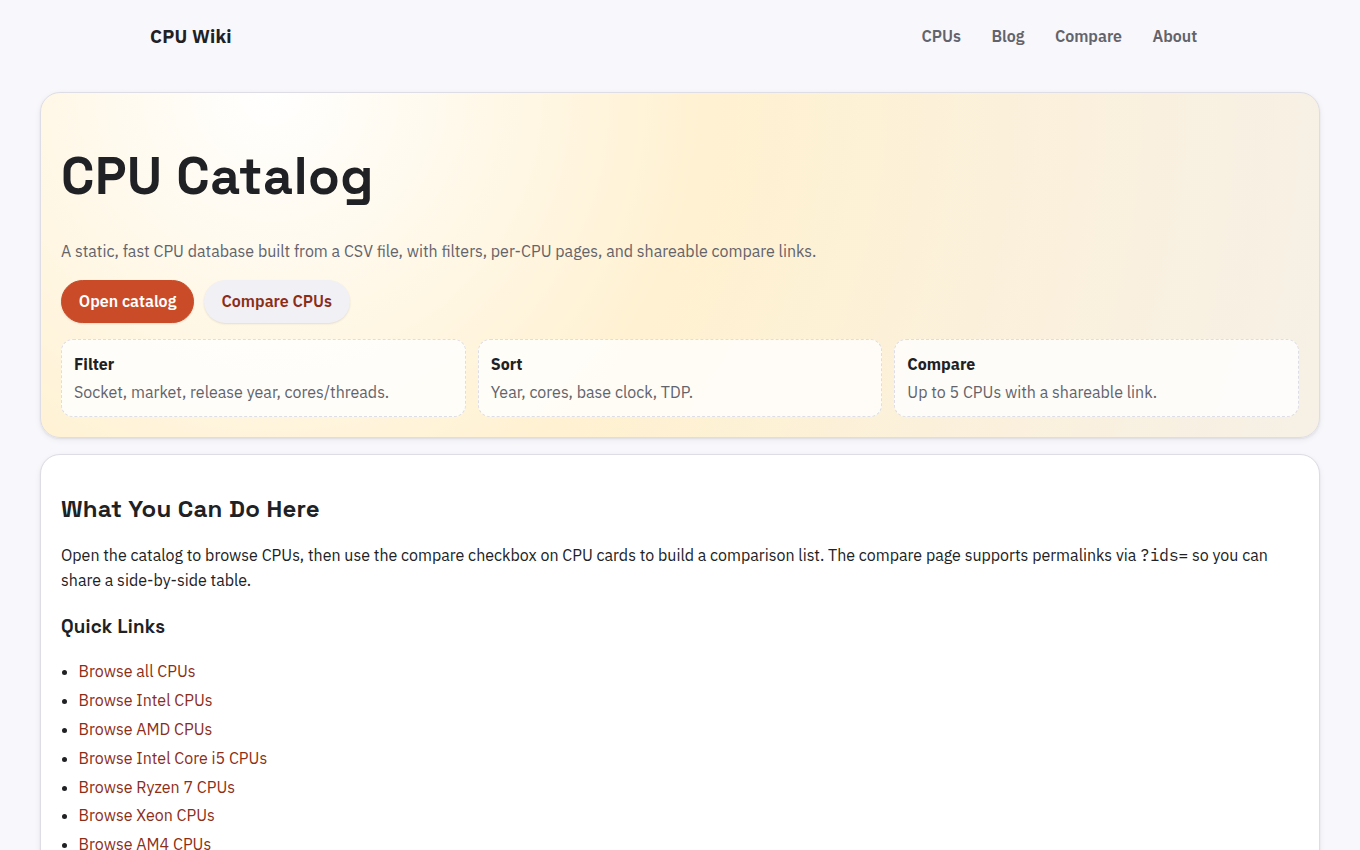The width and height of the screenshot is (1360, 850).
Task: Click 'Socket, market, release year, cores/threads.' text
Action: coord(231,392)
